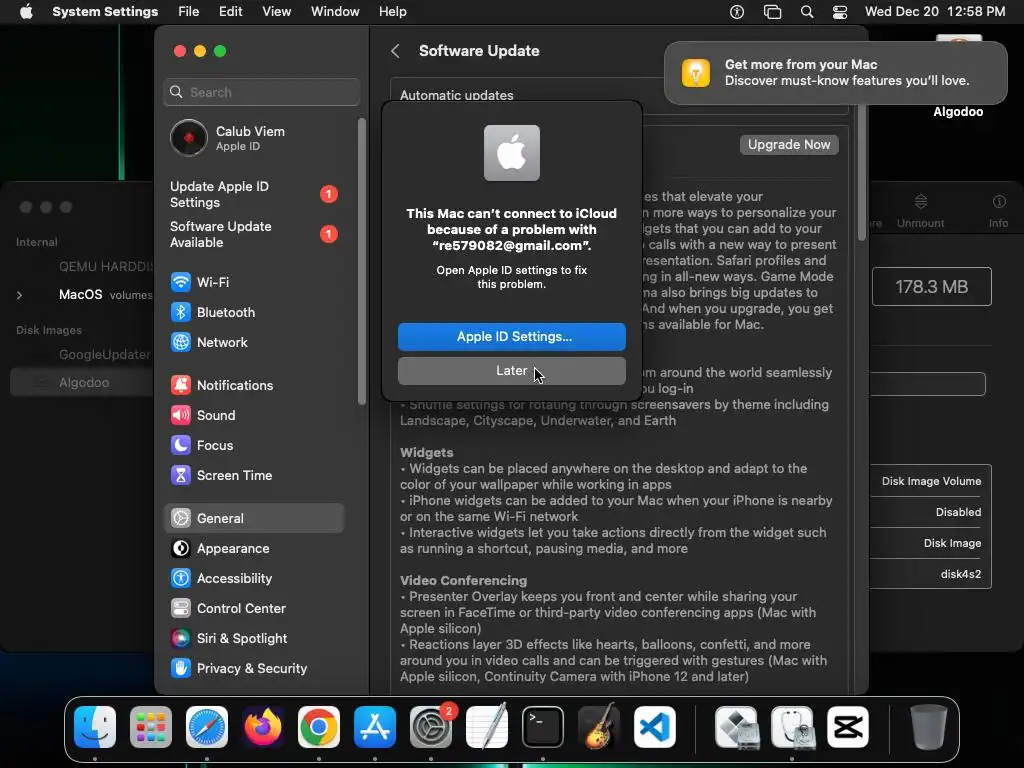Image resolution: width=1024 pixels, height=768 pixels.
Task: Open Update Apple ID Settings item
Action: [x=254, y=195]
